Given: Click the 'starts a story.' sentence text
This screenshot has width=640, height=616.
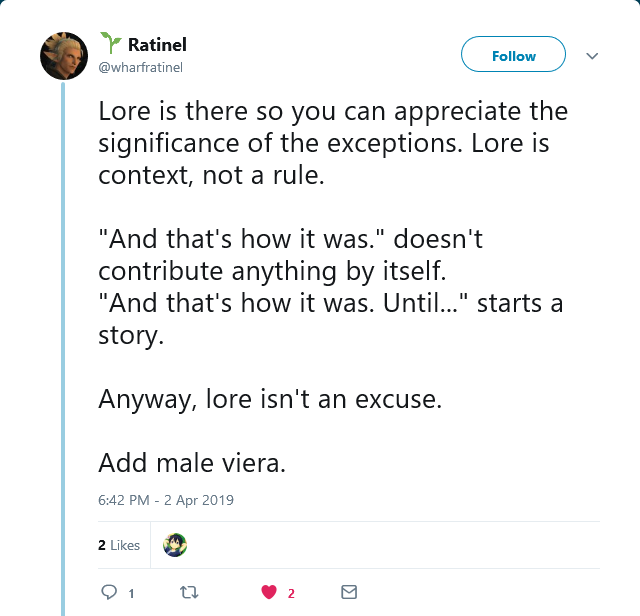Looking at the screenshot, I should [331, 319].
